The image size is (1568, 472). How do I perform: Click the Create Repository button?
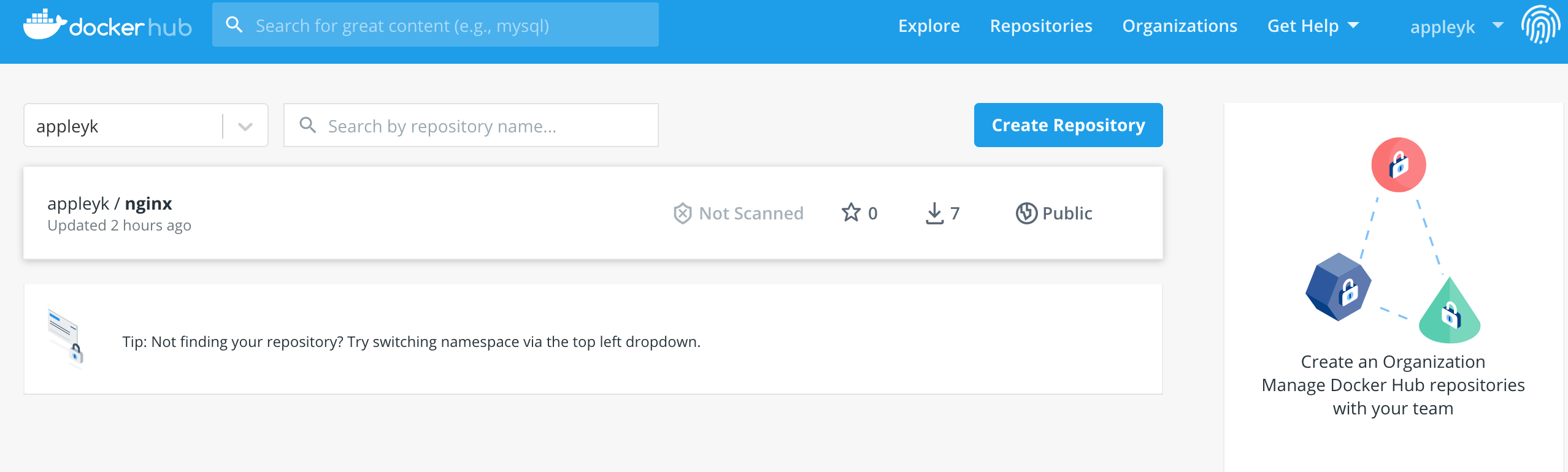tap(1068, 125)
